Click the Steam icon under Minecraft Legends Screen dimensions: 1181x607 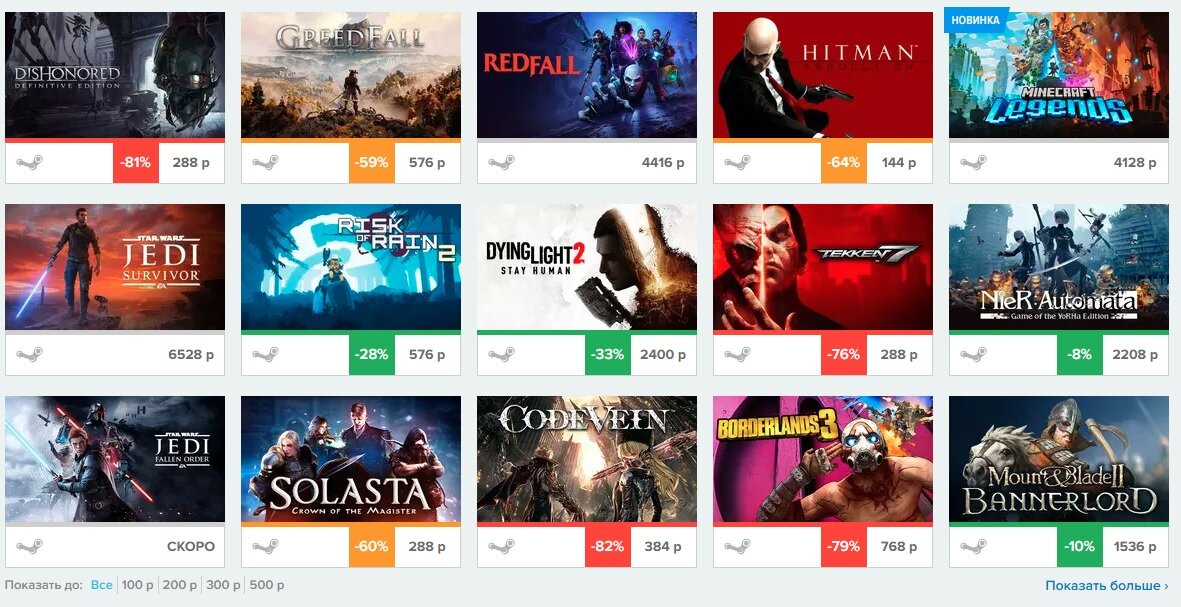tap(973, 163)
